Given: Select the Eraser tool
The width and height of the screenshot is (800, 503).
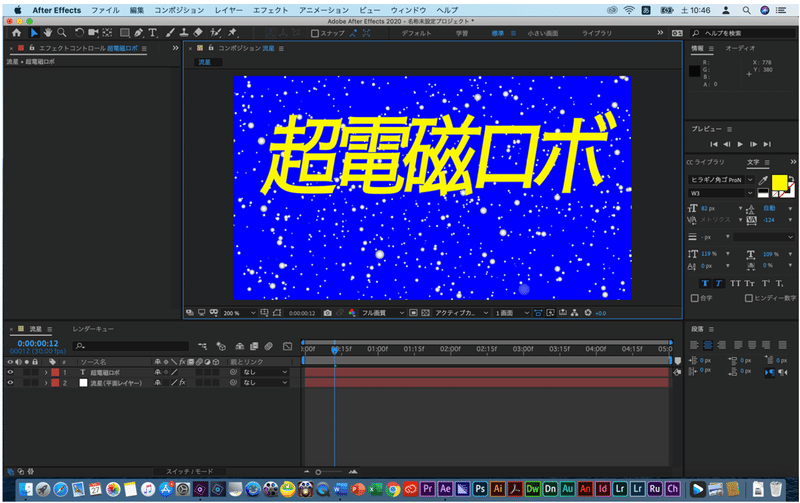Looking at the screenshot, I should [x=198, y=33].
